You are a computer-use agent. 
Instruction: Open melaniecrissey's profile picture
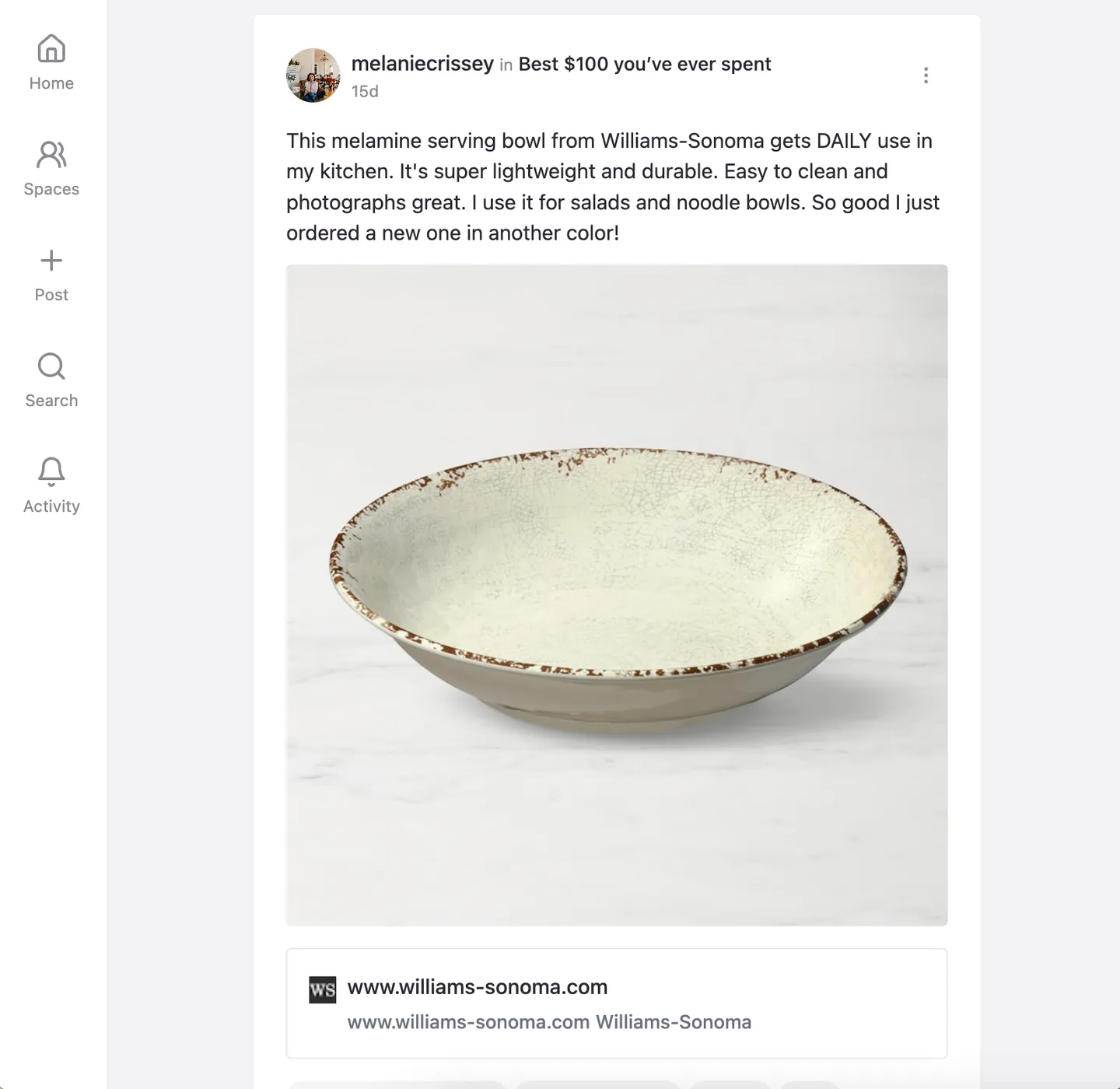(313, 76)
